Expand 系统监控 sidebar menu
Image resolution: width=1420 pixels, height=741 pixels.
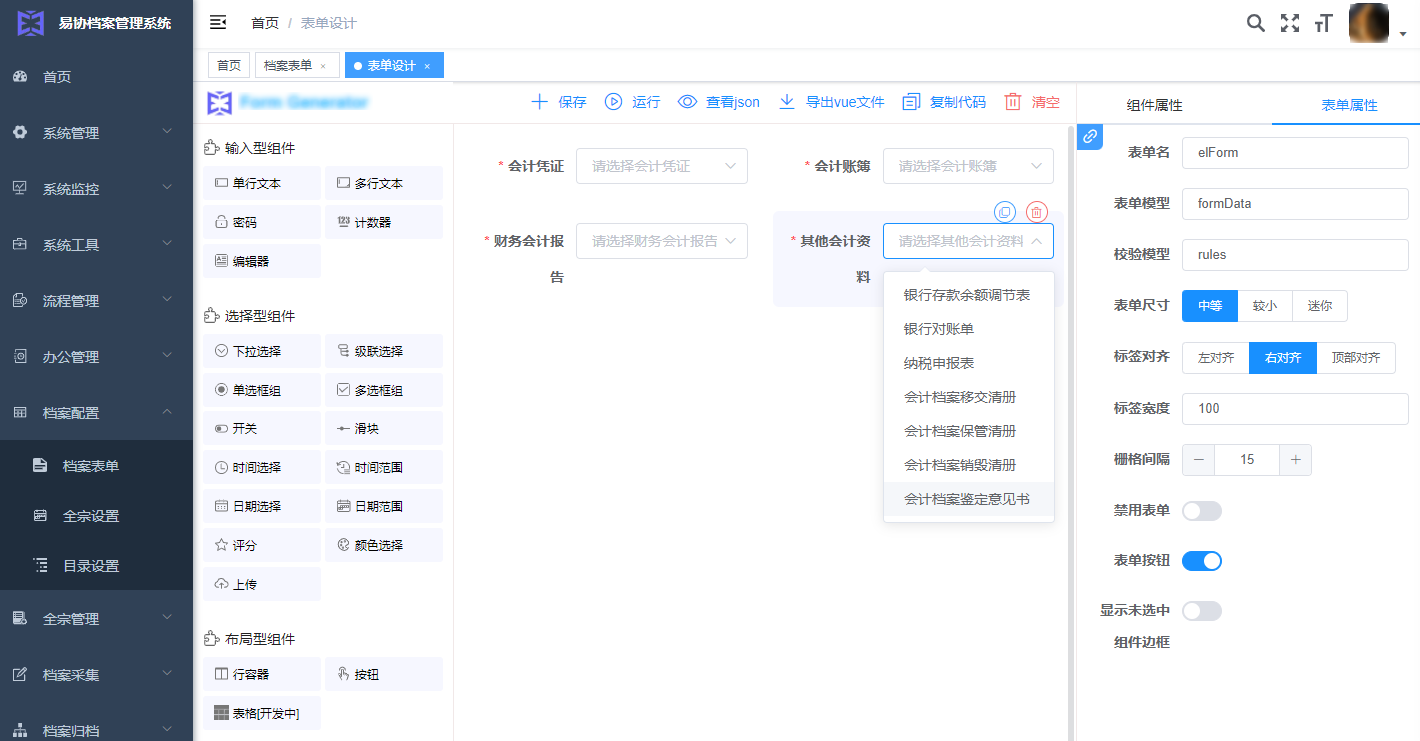click(x=96, y=188)
